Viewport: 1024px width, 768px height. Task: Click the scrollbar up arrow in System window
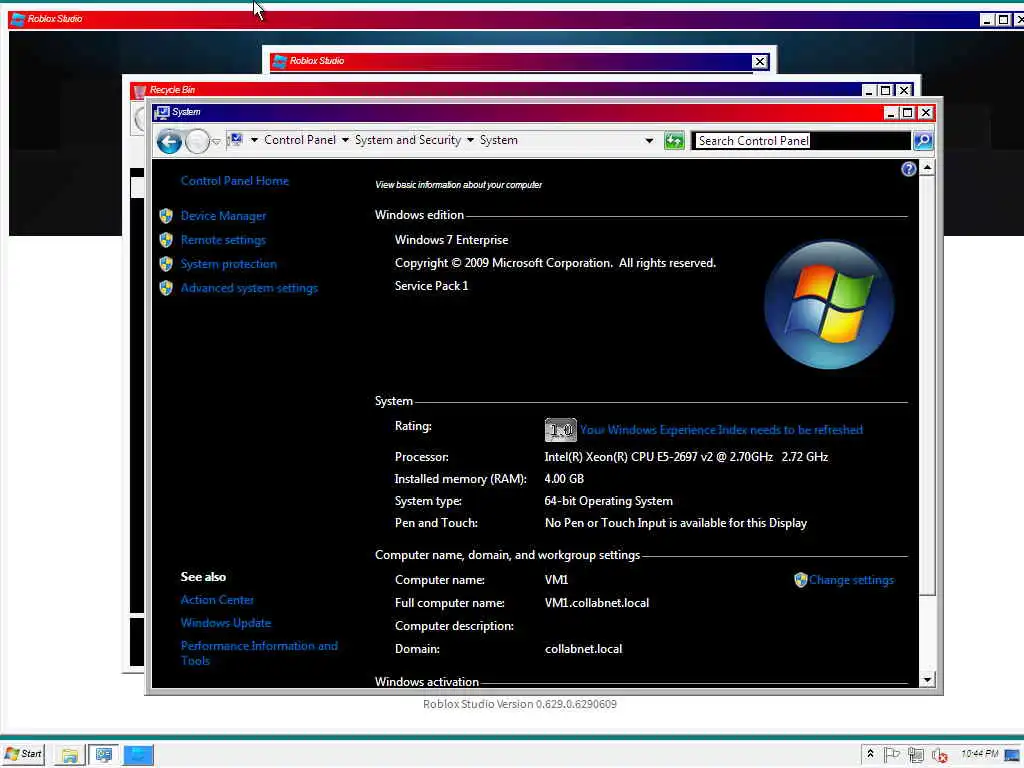tap(927, 169)
